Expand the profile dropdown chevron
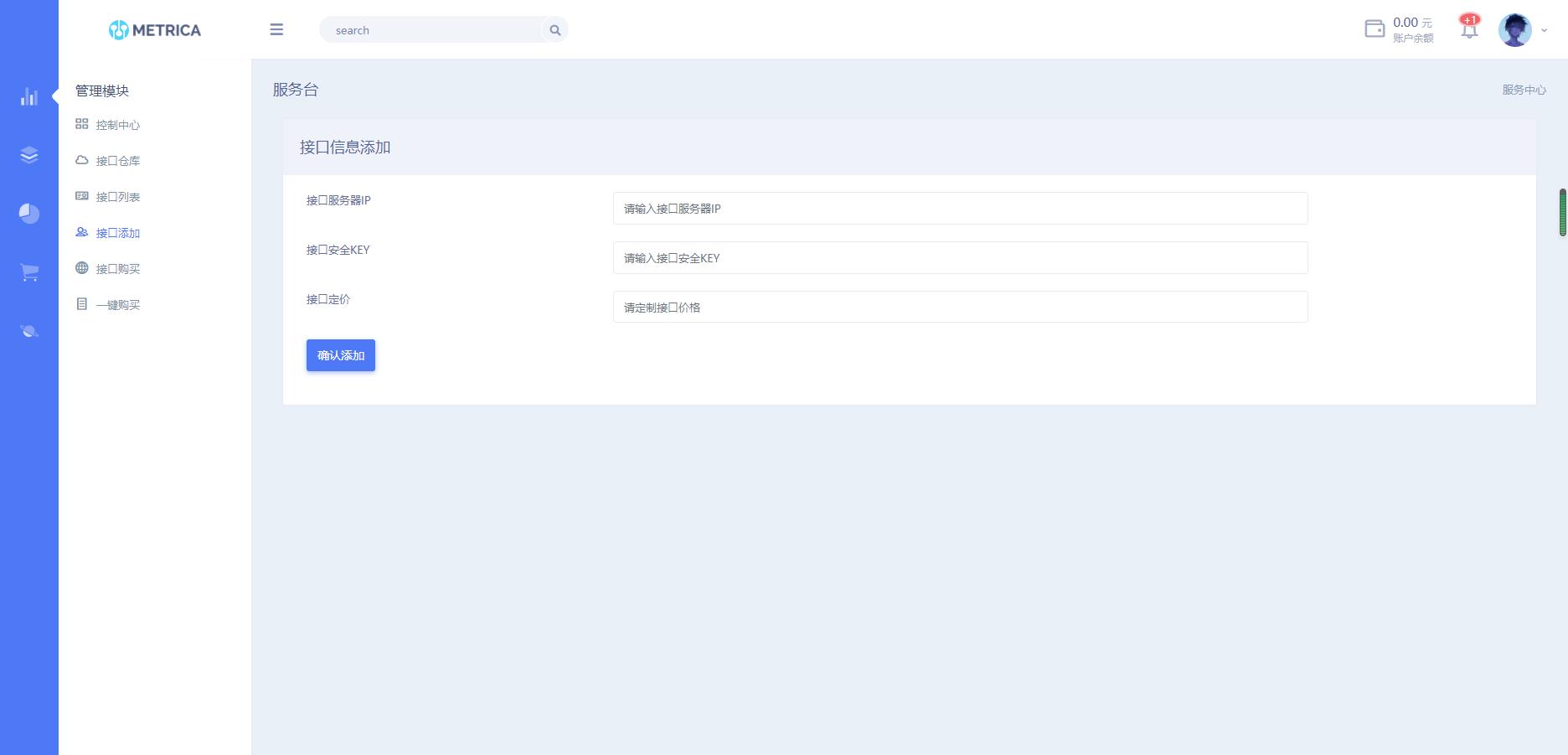Screen dimensions: 1568x755 click(1544, 31)
